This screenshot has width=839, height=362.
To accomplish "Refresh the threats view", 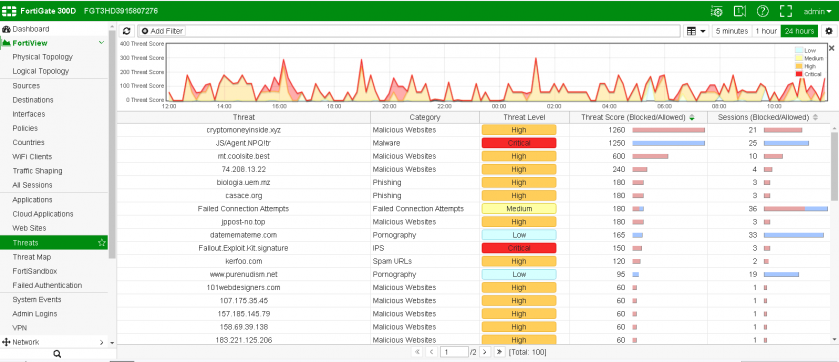I will (126, 31).
